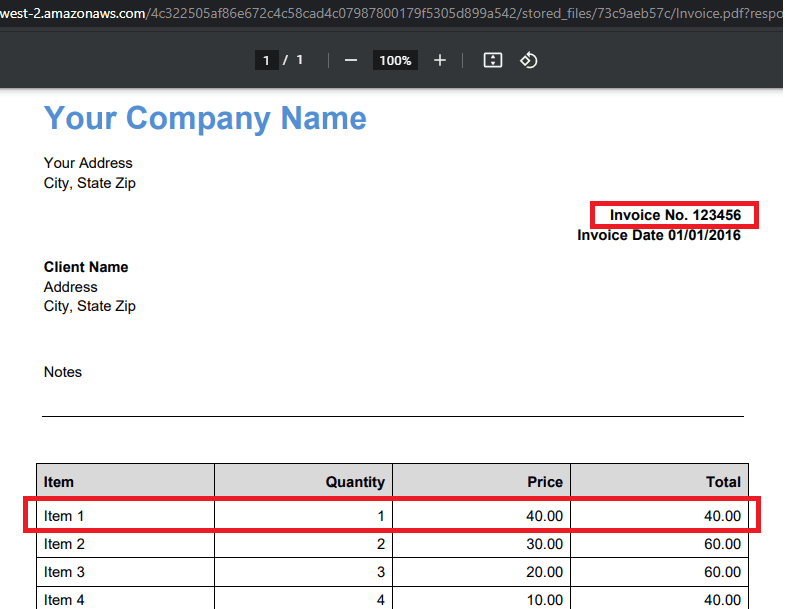Image resolution: width=785 pixels, height=609 pixels.
Task: Click the Total column header
Action: click(723, 482)
